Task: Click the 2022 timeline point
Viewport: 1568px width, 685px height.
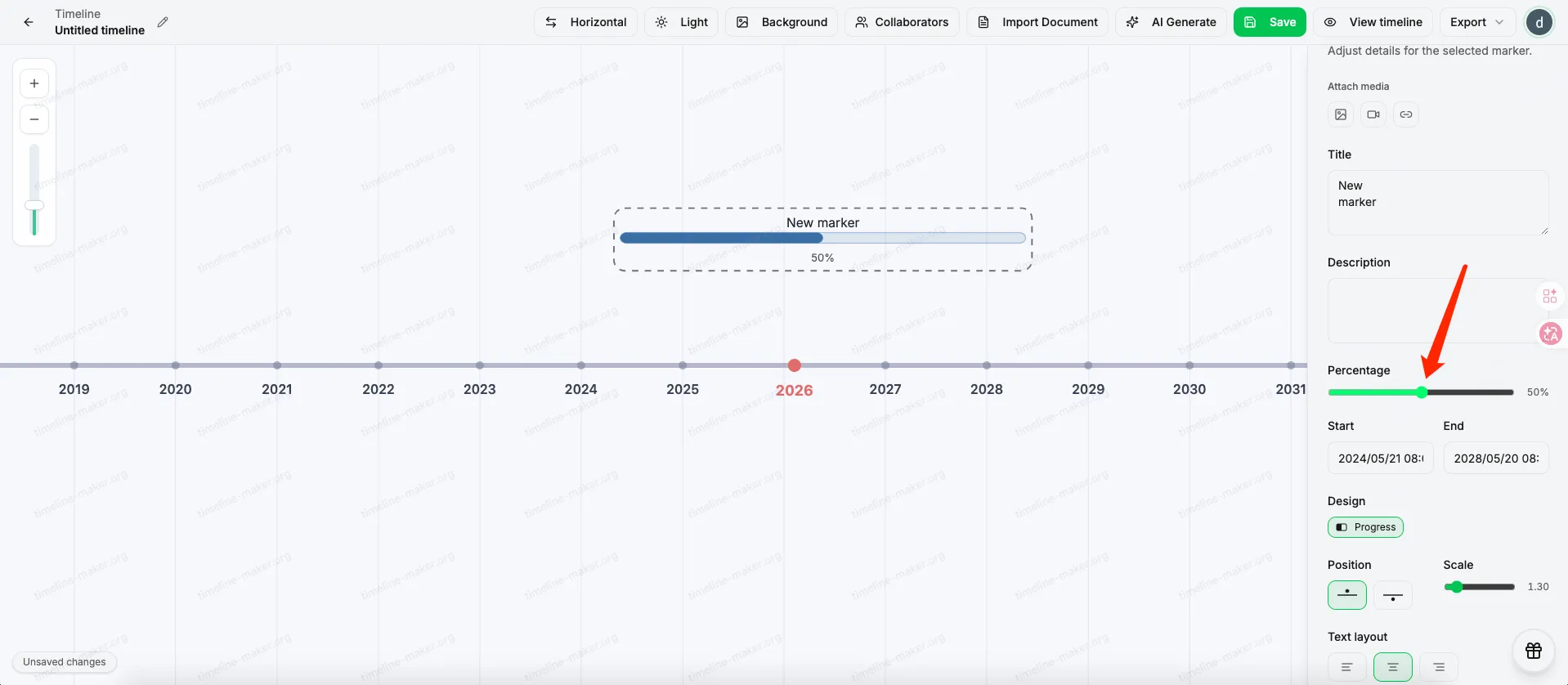Action: (x=378, y=365)
